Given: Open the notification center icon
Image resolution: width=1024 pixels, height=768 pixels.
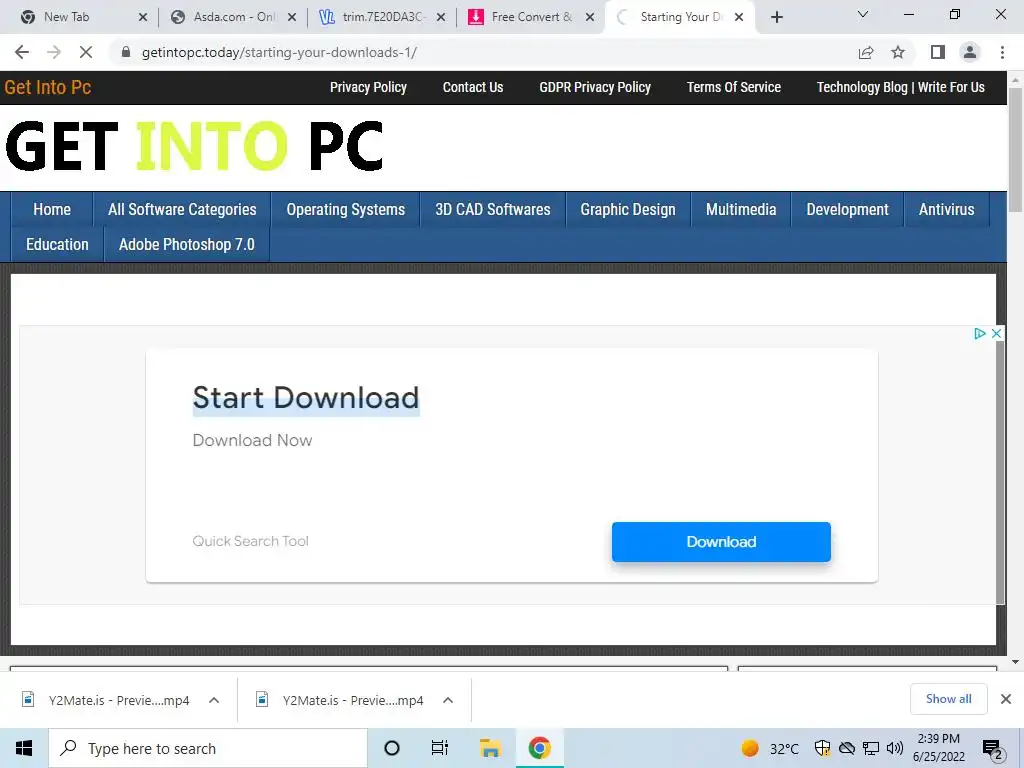Looking at the screenshot, I should [993, 749].
